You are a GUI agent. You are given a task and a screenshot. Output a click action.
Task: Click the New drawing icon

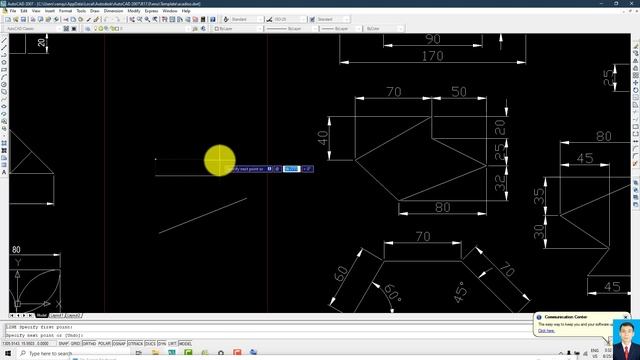pyautogui.click(x=8, y=20)
